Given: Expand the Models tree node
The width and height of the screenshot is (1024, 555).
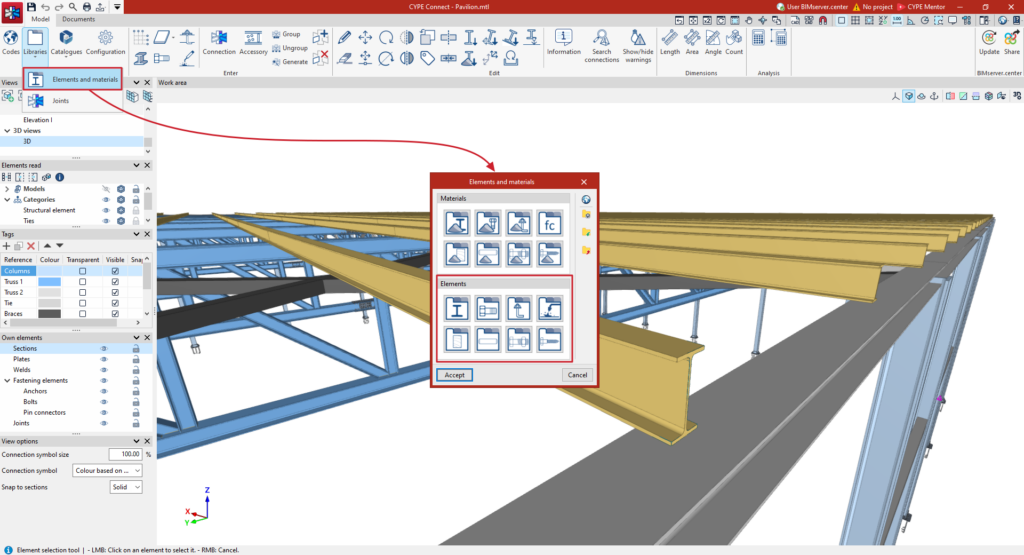Looking at the screenshot, I should [7, 189].
